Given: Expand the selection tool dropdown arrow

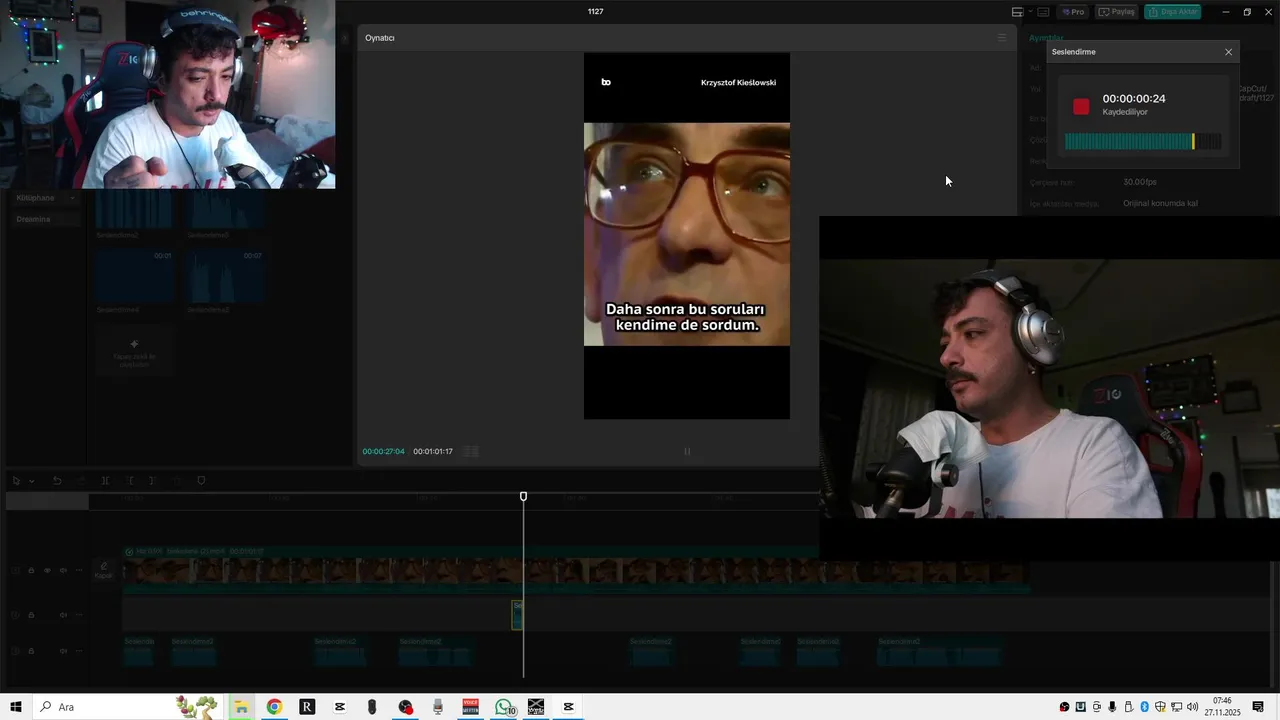Looking at the screenshot, I should pyautogui.click(x=31, y=481).
